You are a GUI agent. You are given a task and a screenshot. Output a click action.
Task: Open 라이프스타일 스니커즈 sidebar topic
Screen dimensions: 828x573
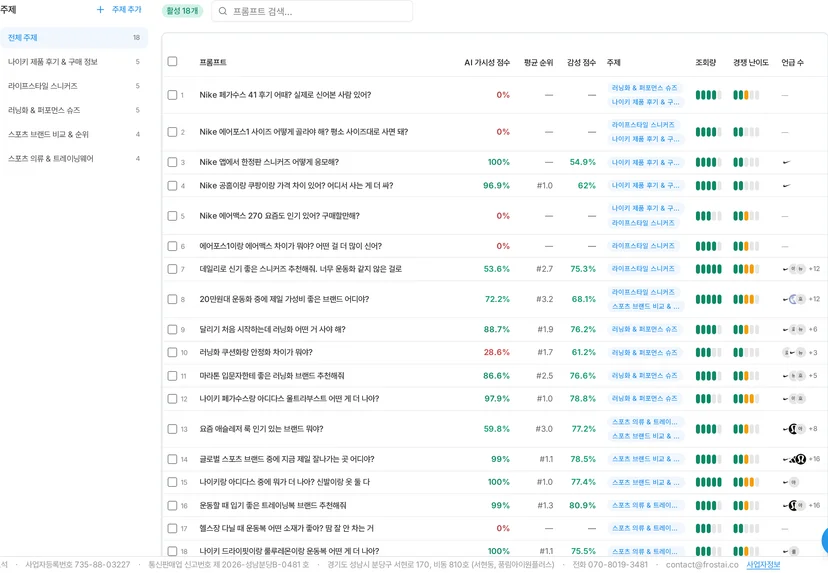[74, 86]
